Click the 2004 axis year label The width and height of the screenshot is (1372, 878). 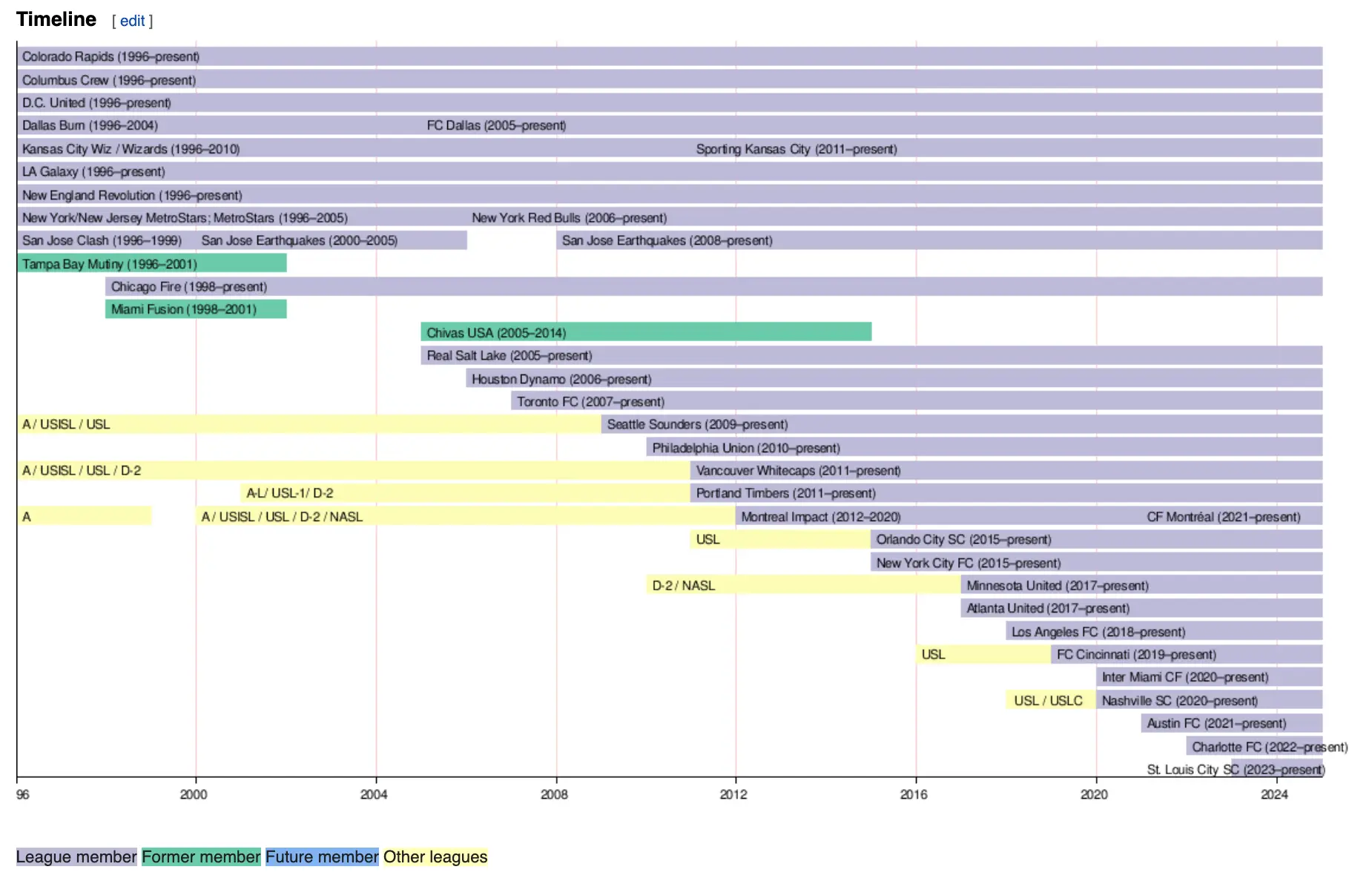(x=374, y=794)
